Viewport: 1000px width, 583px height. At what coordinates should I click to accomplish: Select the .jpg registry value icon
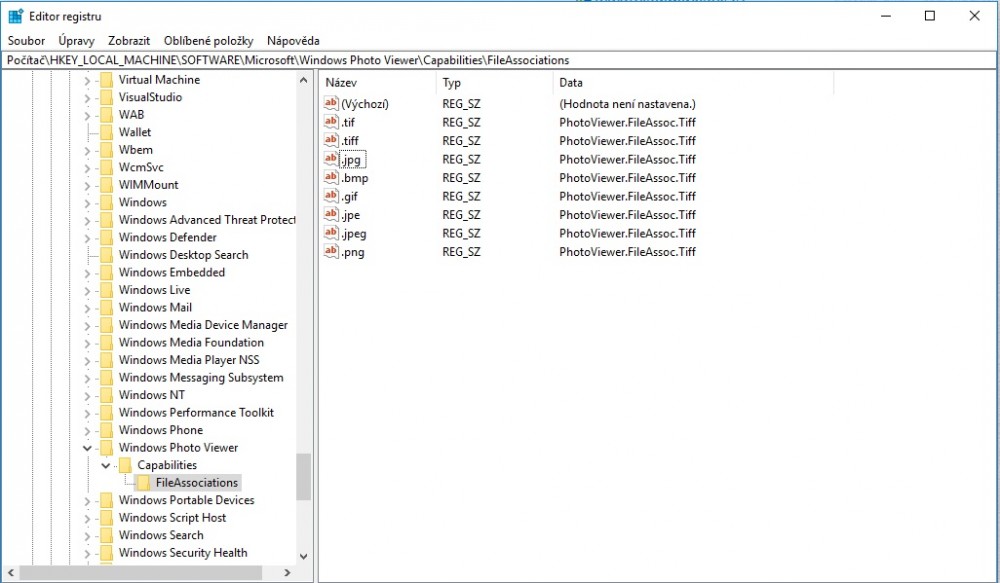point(331,159)
